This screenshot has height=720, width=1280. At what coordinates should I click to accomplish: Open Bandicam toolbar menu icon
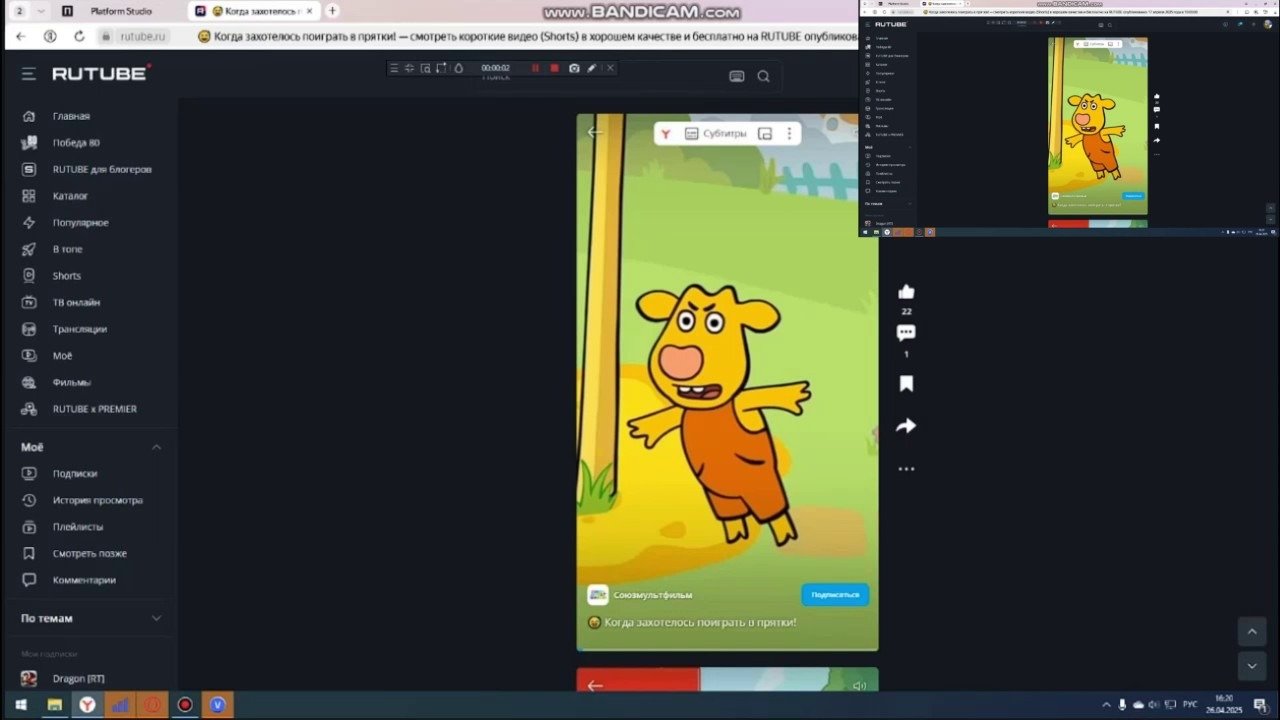point(394,68)
